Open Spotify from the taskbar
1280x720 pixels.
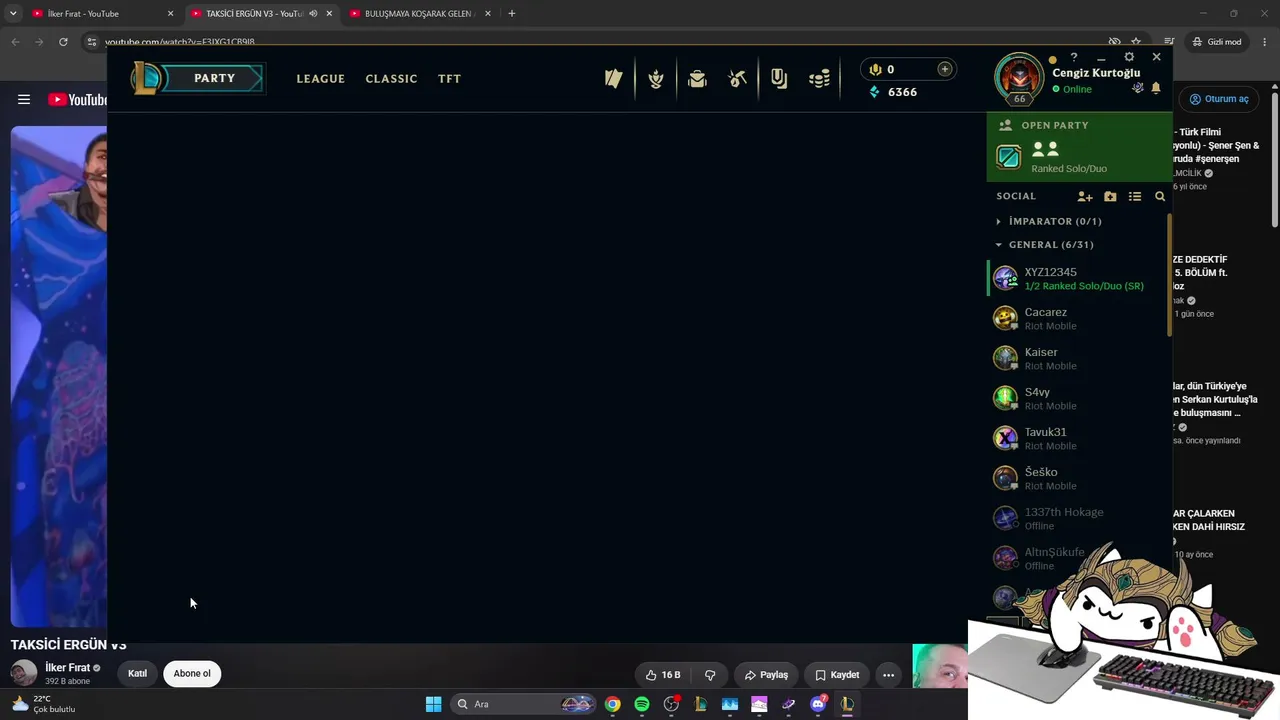642,704
